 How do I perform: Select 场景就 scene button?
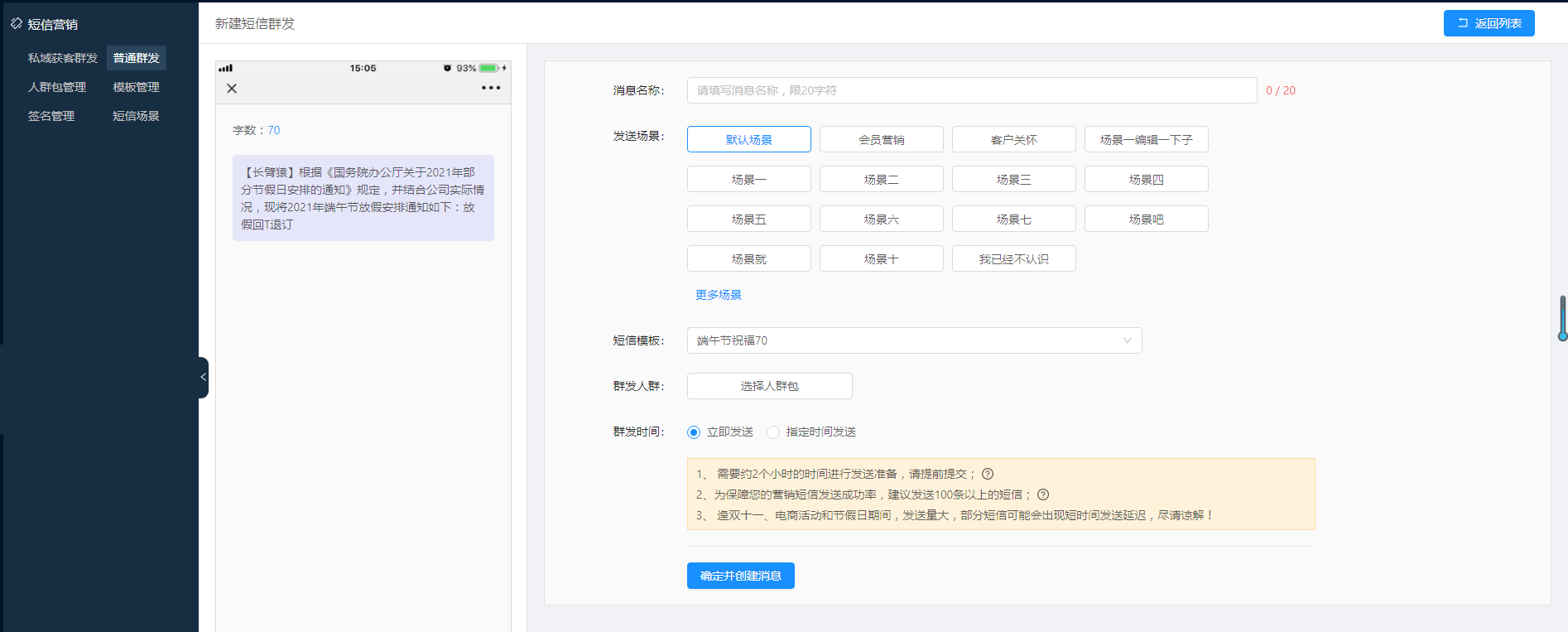[749, 258]
